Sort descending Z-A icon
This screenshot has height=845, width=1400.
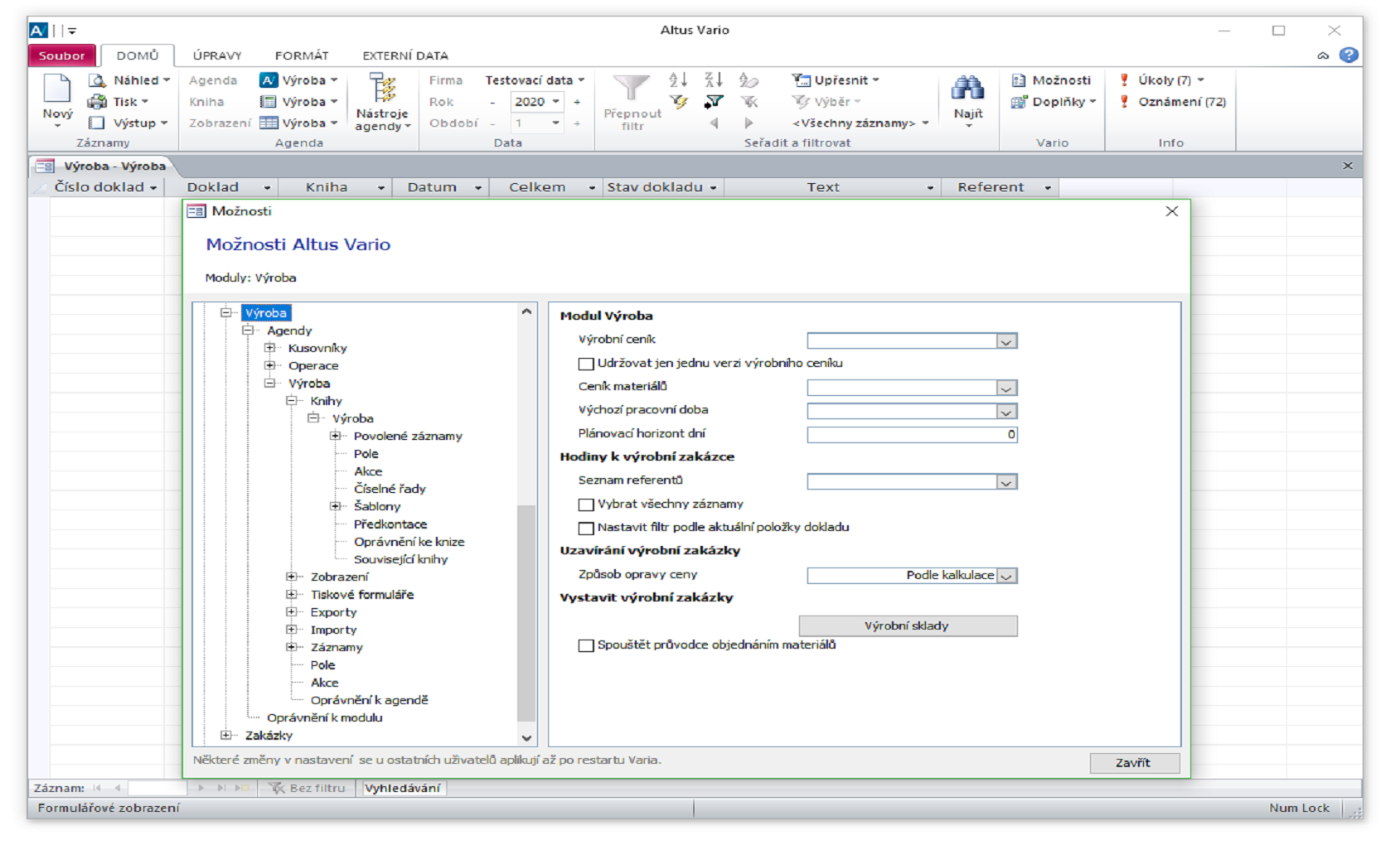(x=714, y=80)
